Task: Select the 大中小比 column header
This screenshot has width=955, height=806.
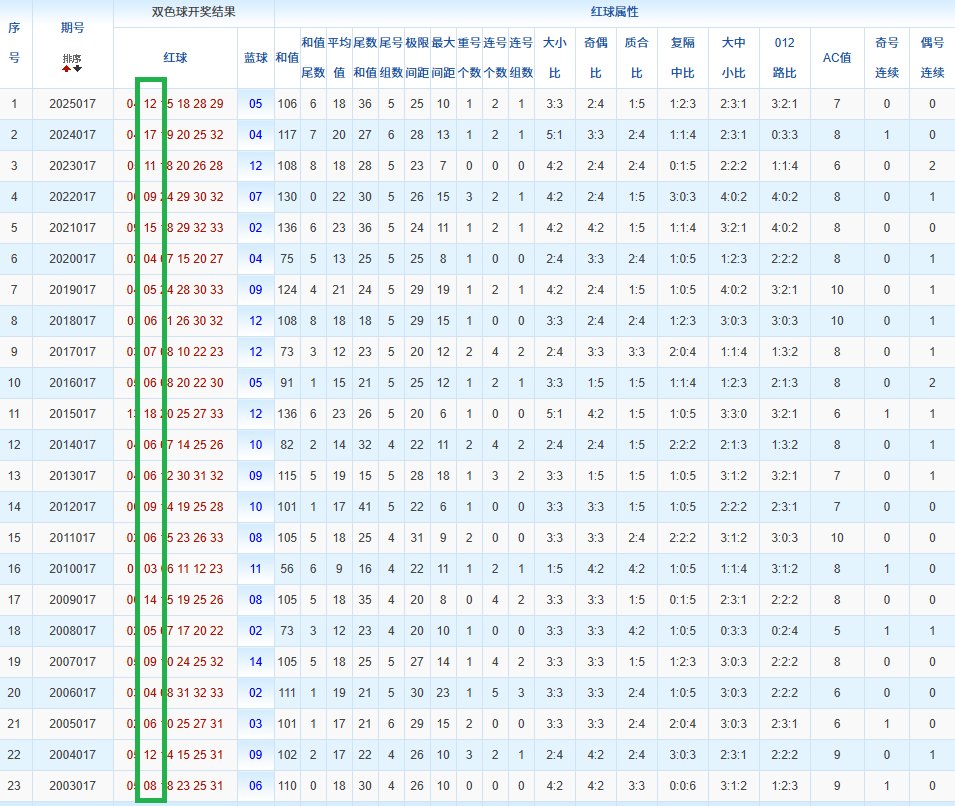Action: tap(733, 57)
